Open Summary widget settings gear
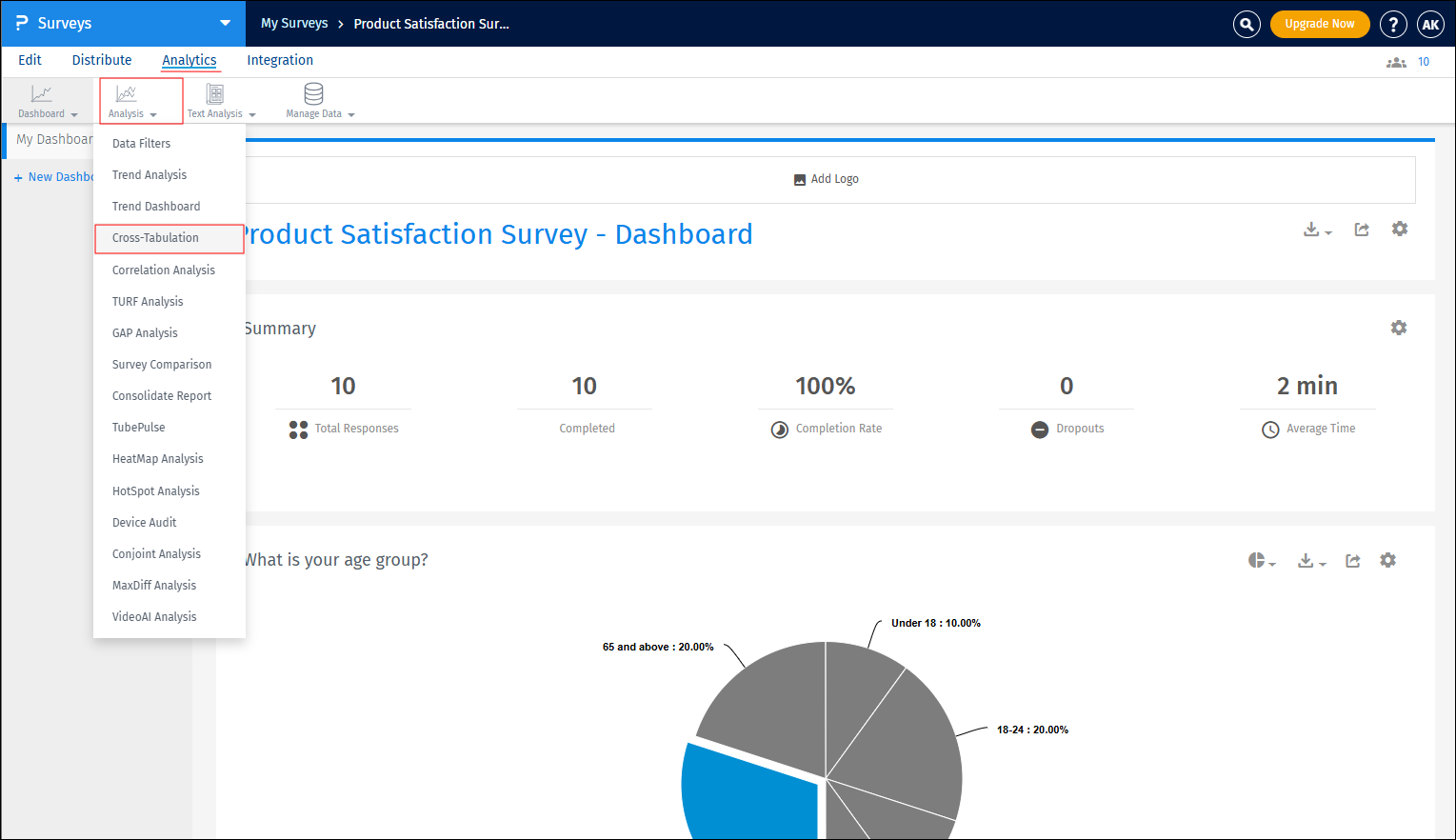Viewport: 1456px width, 840px height. click(x=1399, y=328)
